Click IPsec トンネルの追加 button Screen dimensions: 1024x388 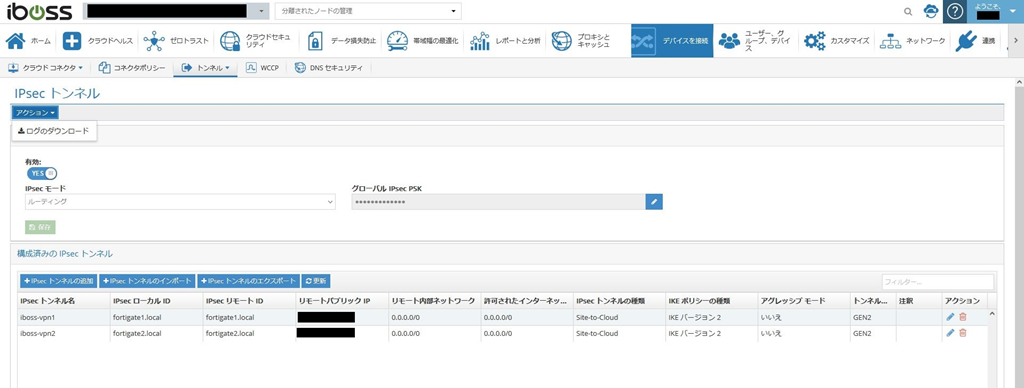point(58,281)
